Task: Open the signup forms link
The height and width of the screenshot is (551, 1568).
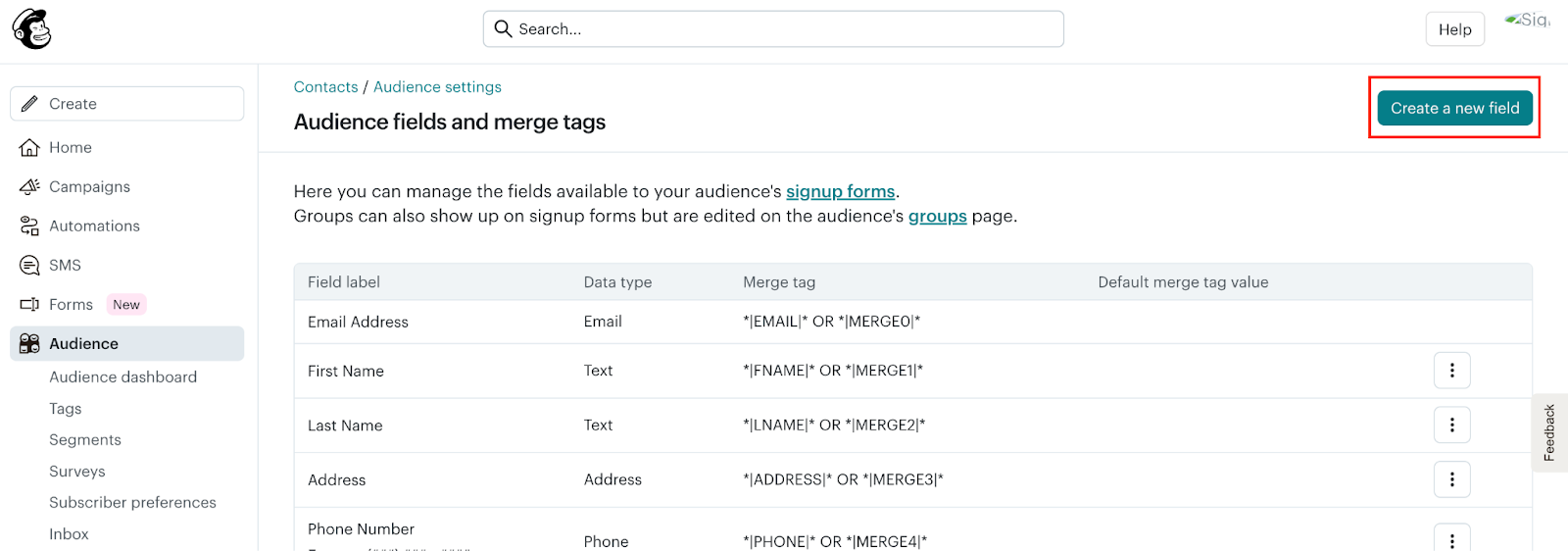Action: 840,191
